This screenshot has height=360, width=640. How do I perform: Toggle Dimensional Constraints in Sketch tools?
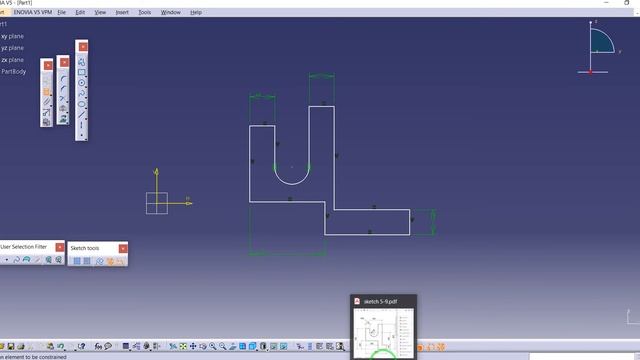tap(120, 261)
